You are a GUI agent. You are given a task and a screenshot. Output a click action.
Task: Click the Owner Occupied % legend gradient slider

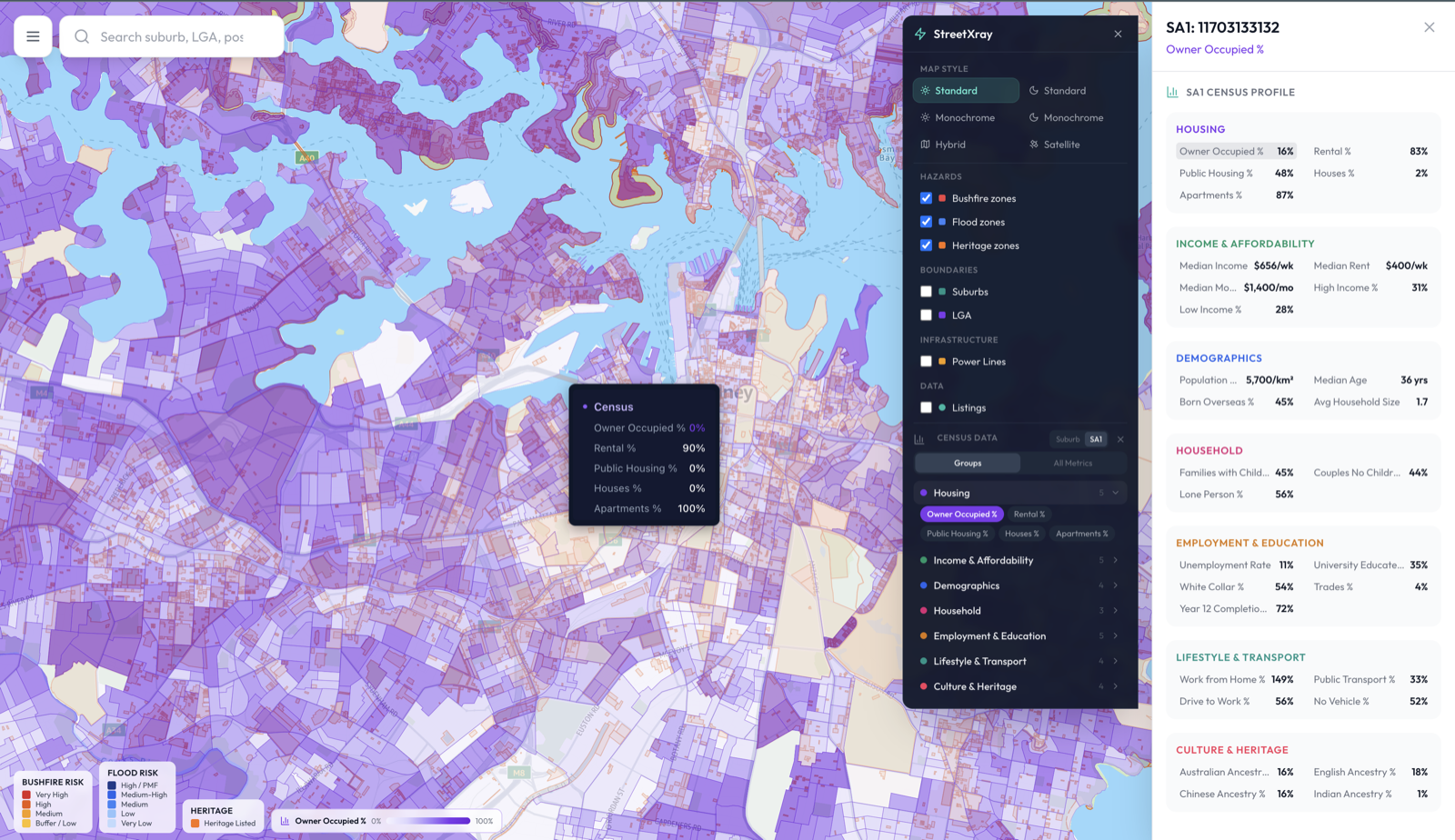click(x=427, y=820)
